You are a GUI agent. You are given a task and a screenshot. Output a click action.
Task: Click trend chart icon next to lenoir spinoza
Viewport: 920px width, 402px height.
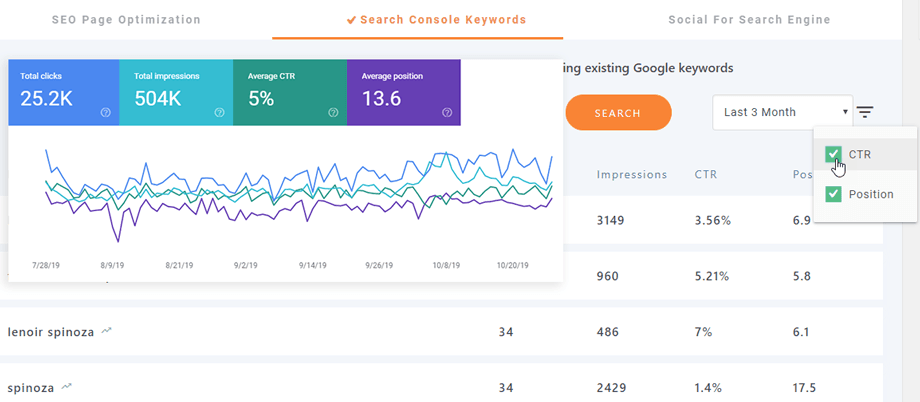[106, 331]
